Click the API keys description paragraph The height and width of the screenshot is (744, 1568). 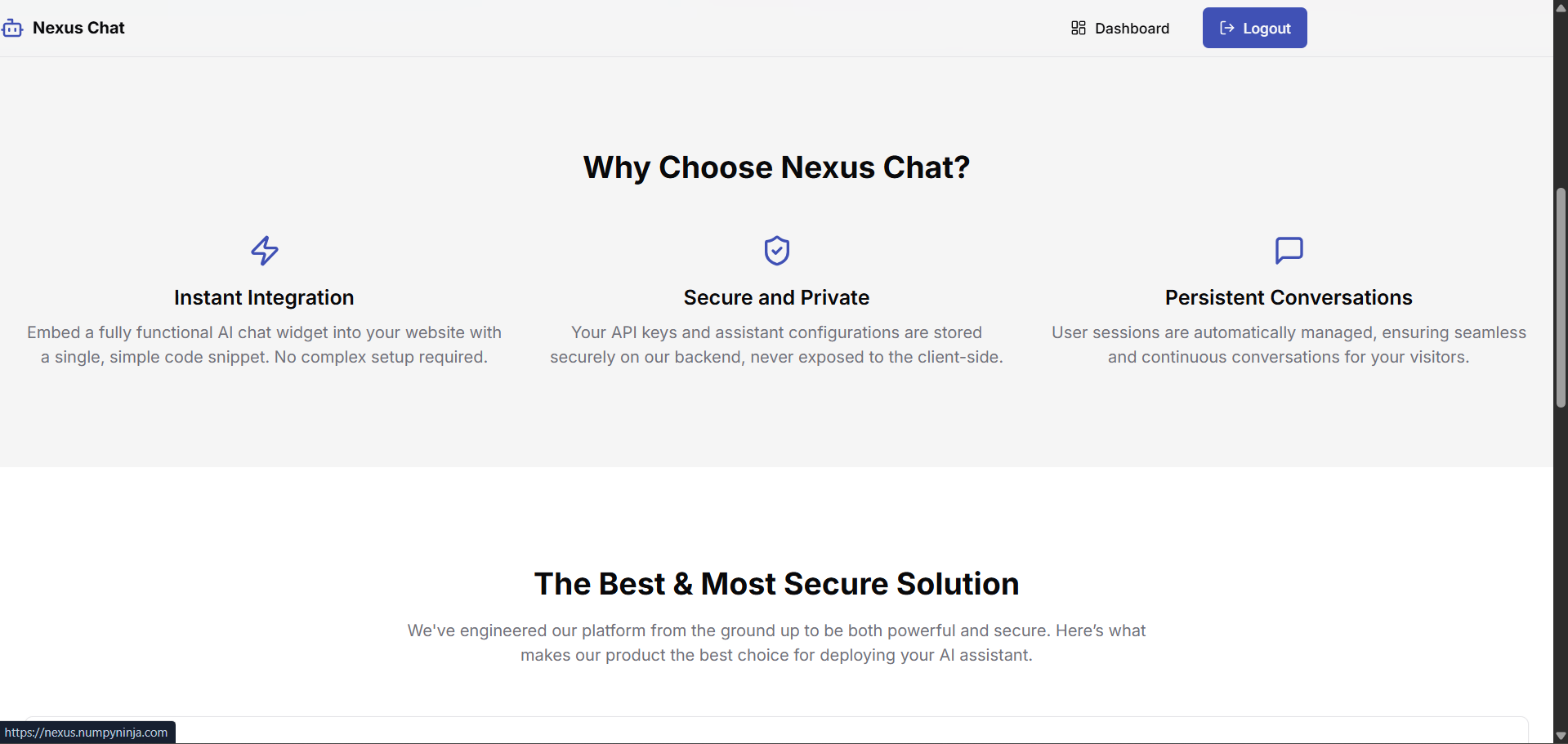[776, 345]
